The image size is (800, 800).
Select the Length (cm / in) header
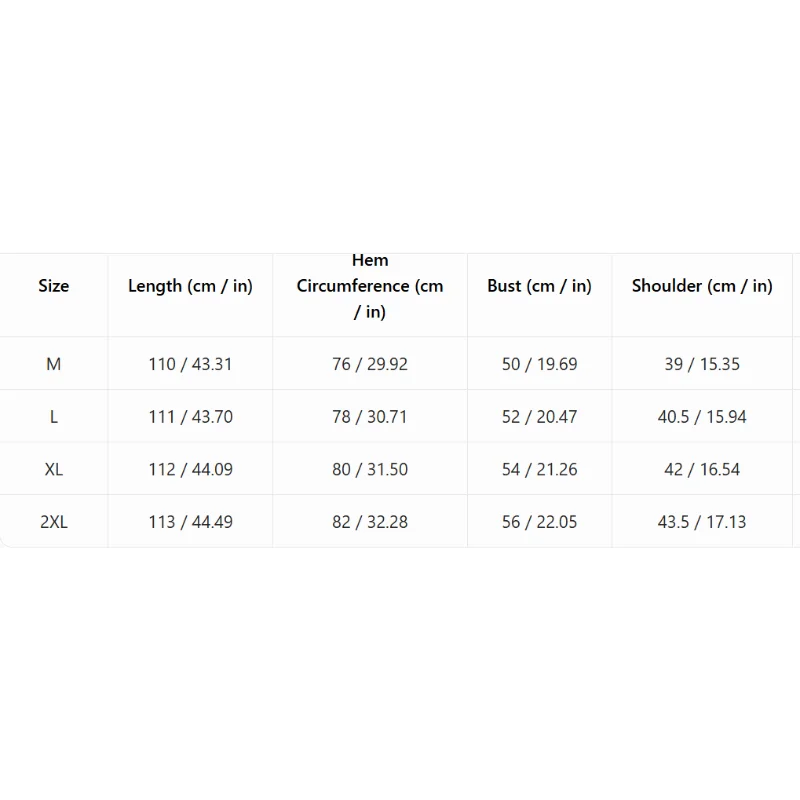[x=190, y=286]
